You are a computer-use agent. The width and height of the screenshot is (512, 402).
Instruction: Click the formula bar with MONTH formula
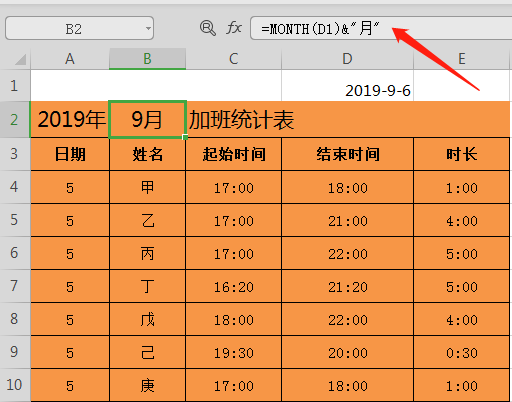381,28
